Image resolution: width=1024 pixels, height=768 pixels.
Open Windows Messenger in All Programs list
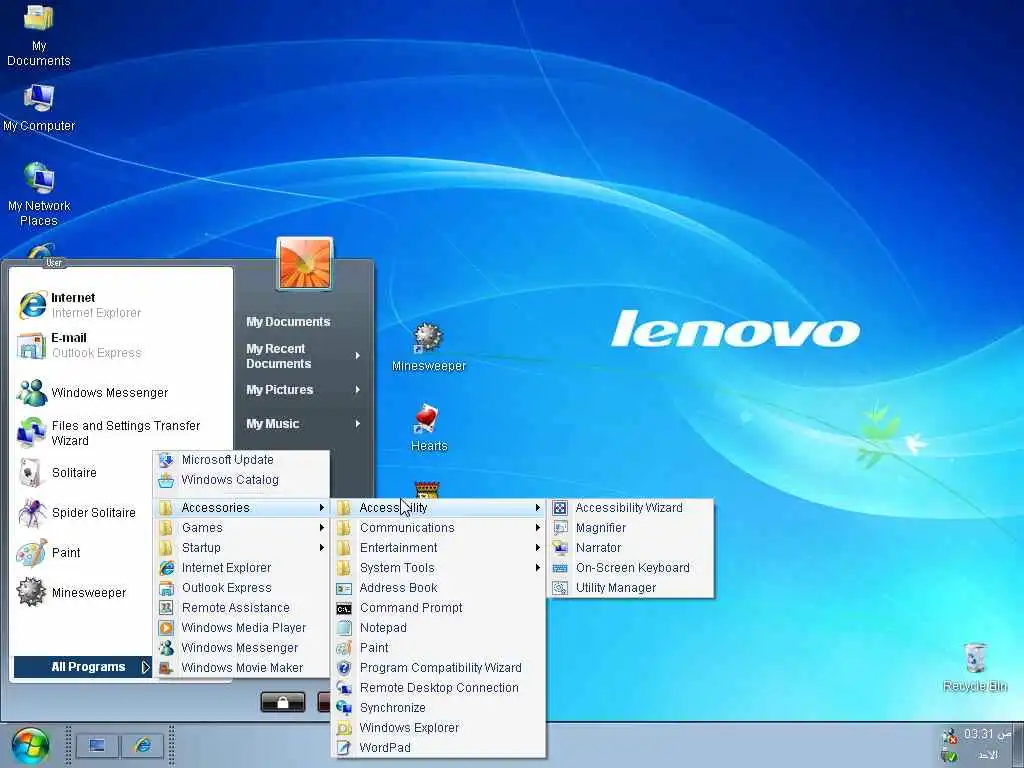[x=242, y=648]
